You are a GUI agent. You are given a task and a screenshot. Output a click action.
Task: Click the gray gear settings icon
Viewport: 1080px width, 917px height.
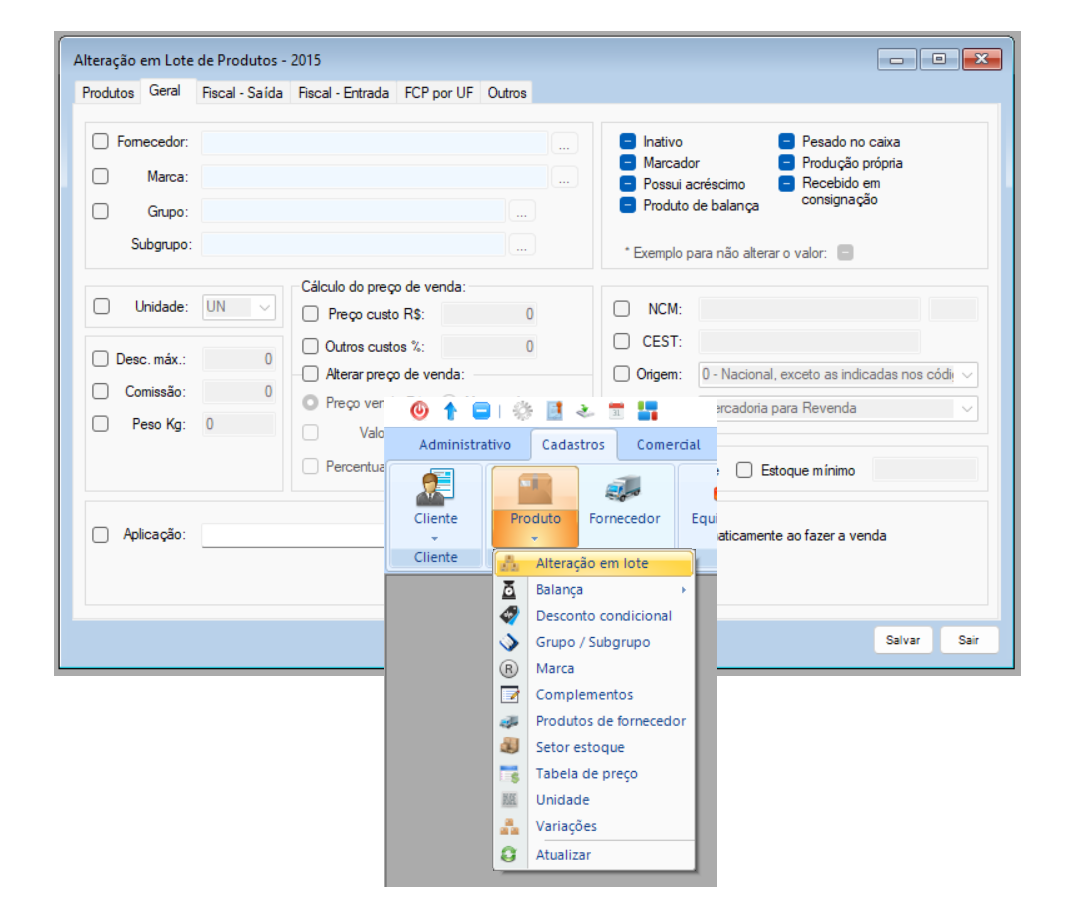[x=522, y=411]
